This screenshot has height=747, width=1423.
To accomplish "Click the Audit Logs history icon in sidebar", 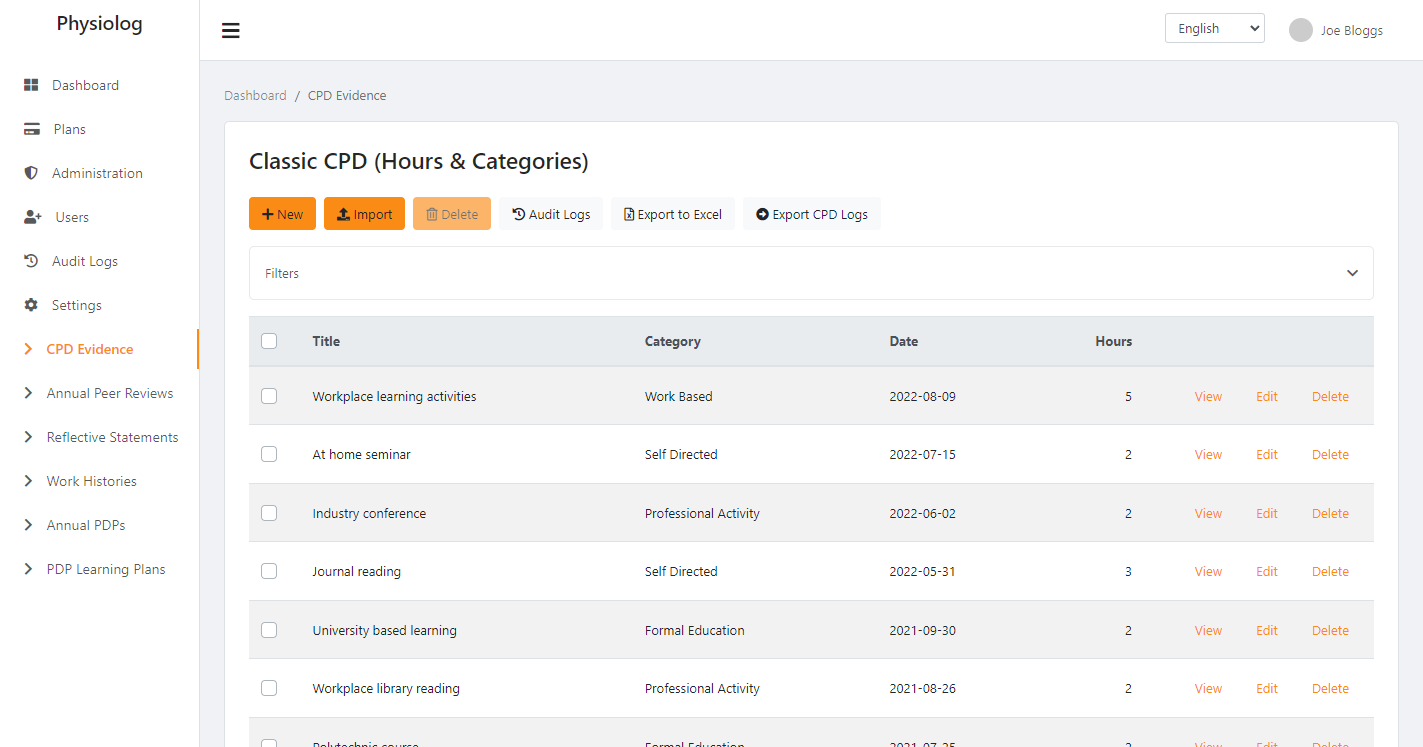I will click(31, 261).
